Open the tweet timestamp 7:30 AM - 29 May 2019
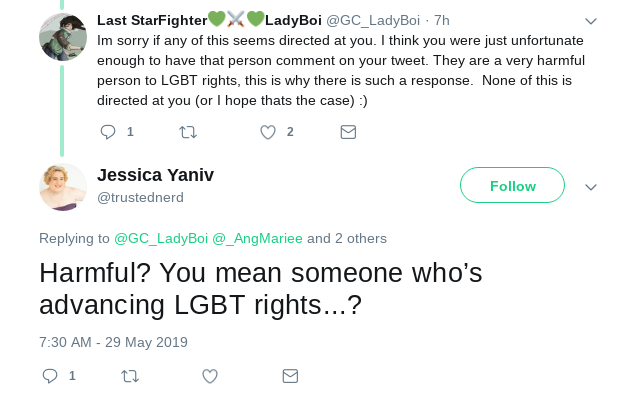The width and height of the screenshot is (633, 413). 113,342
